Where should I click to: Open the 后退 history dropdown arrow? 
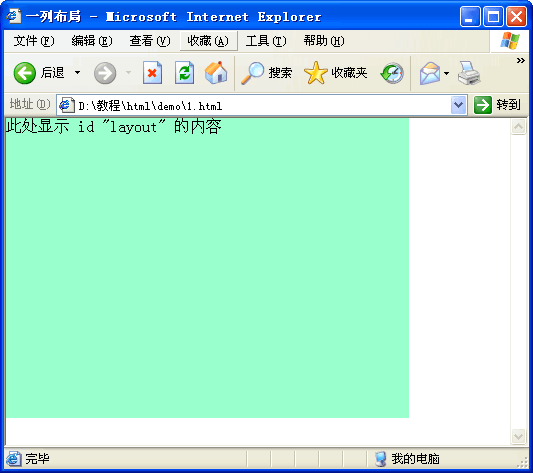pos(78,73)
